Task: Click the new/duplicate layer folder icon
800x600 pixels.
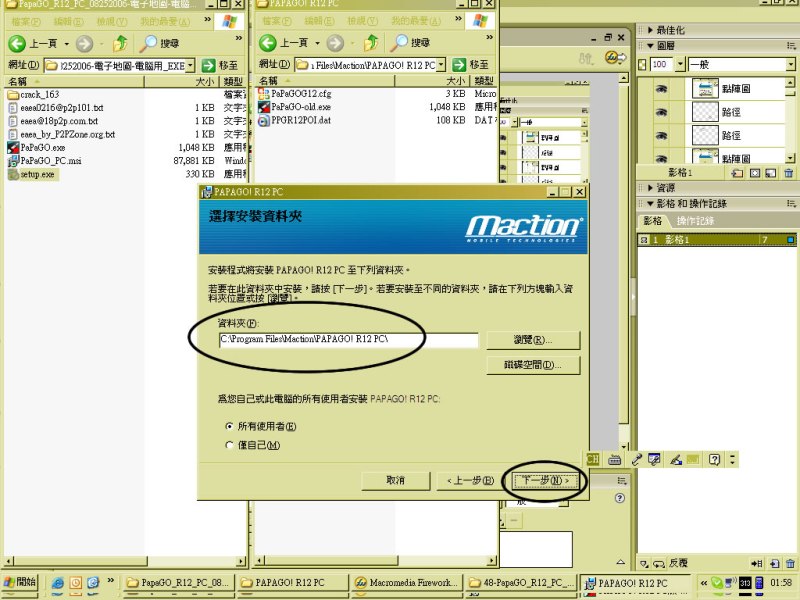Action: 737,173
